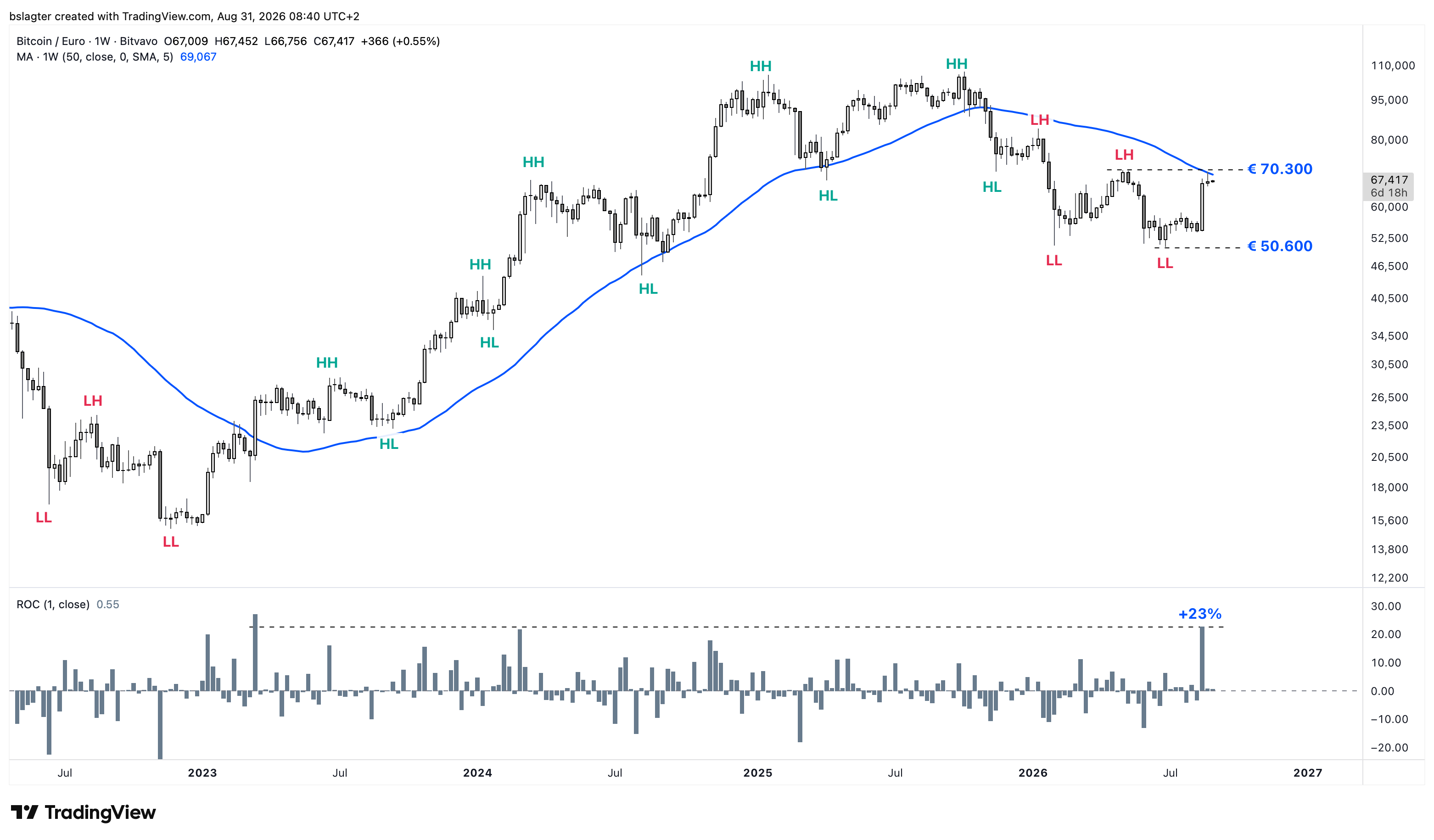
Task: Click the 13,800 price axis label
Action: (x=1389, y=549)
